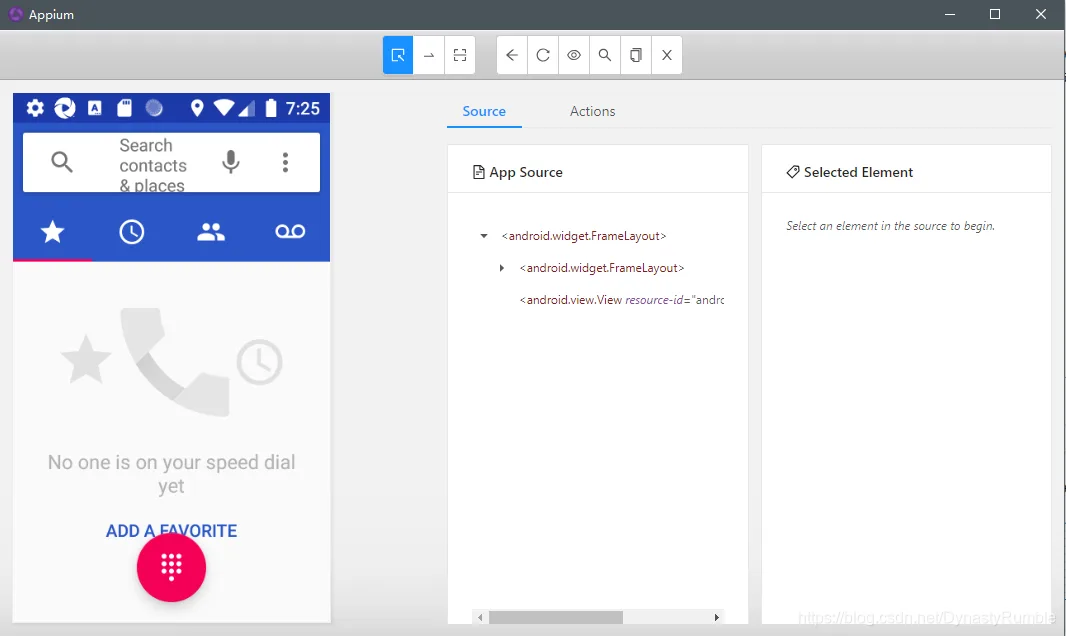Select the call history clock tab
1066x636 pixels.
coord(131,232)
